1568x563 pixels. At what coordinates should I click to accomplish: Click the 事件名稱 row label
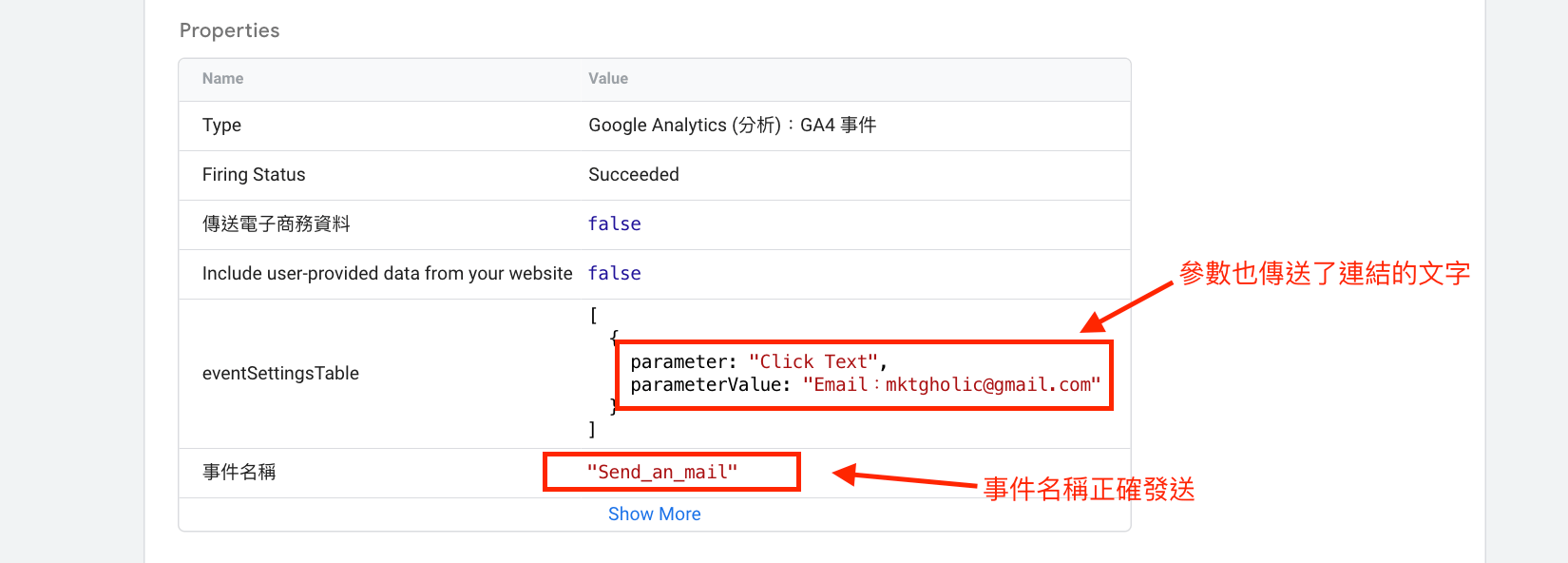[239, 472]
